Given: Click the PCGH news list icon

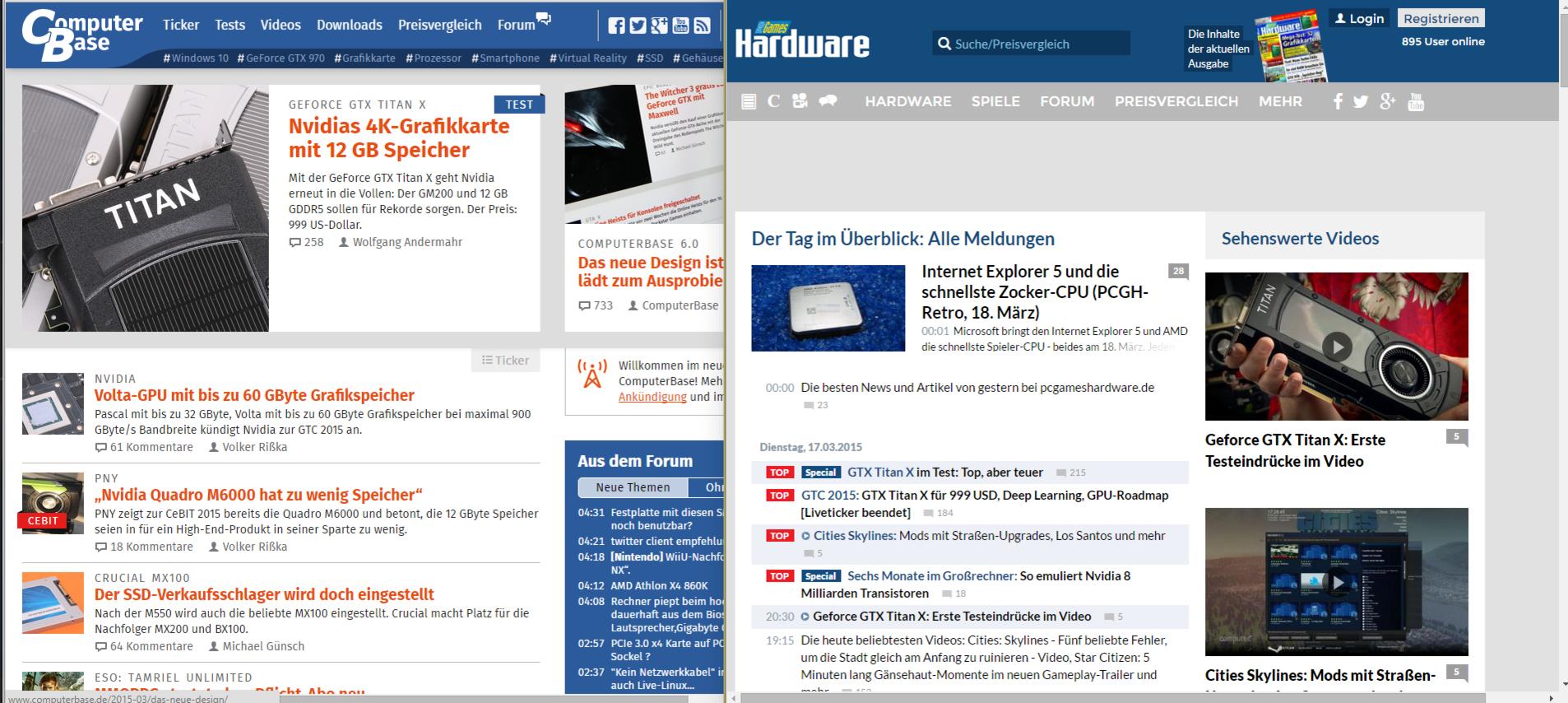Looking at the screenshot, I should (x=749, y=101).
